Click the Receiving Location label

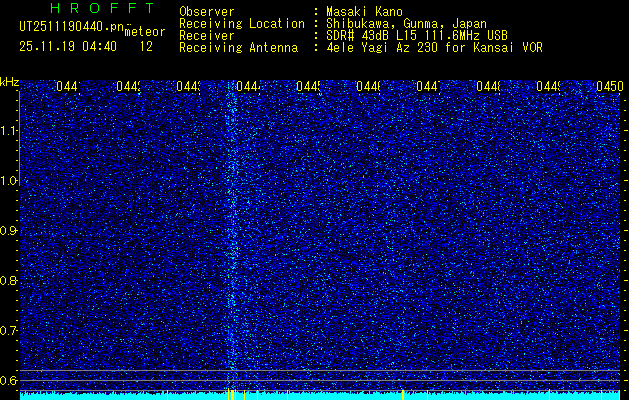coord(242,24)
